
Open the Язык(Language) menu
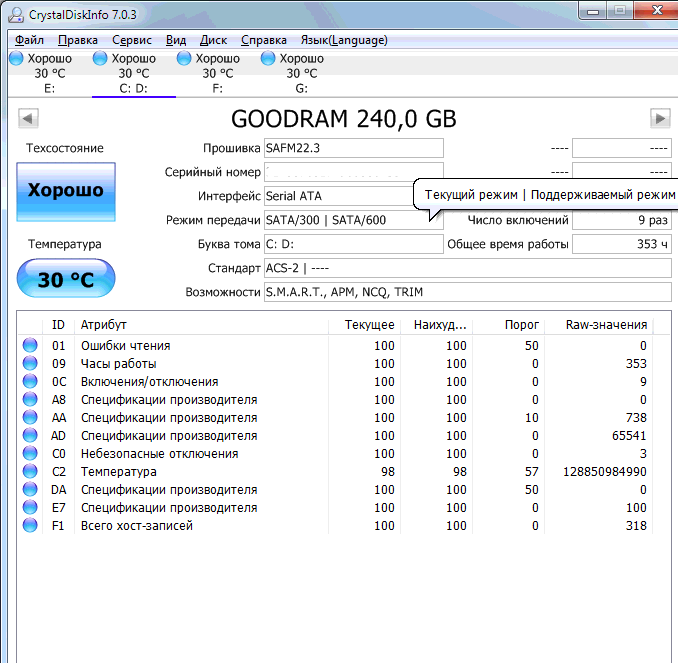344,40
